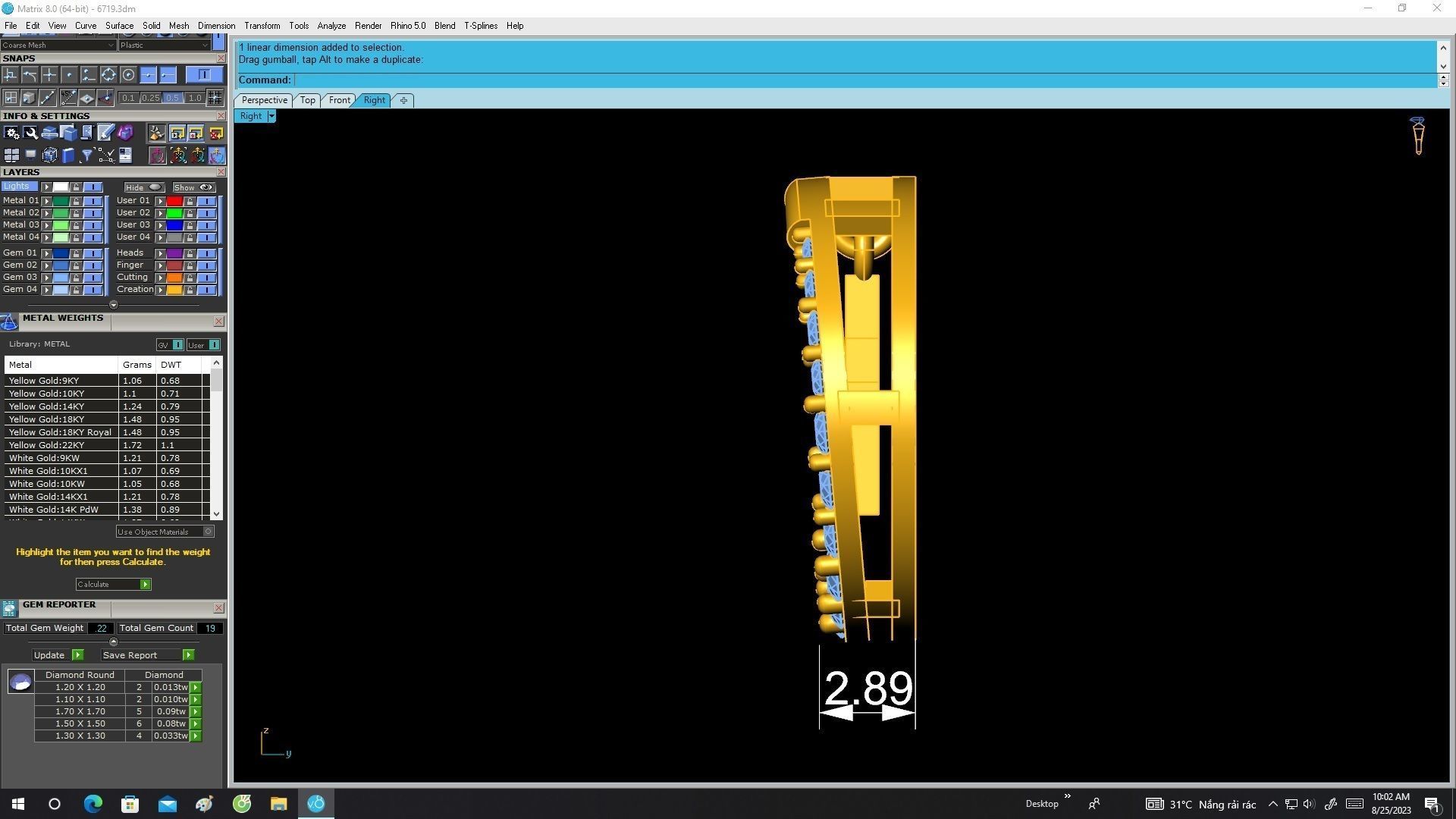
Task: Click the Windows Start button
Action: (x=18, y=804)
